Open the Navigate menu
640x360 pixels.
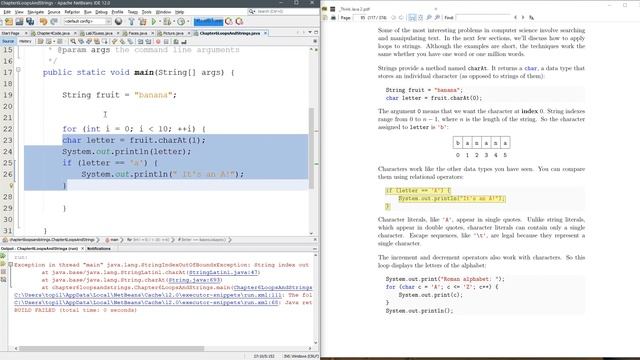click(x=36, y=12)
